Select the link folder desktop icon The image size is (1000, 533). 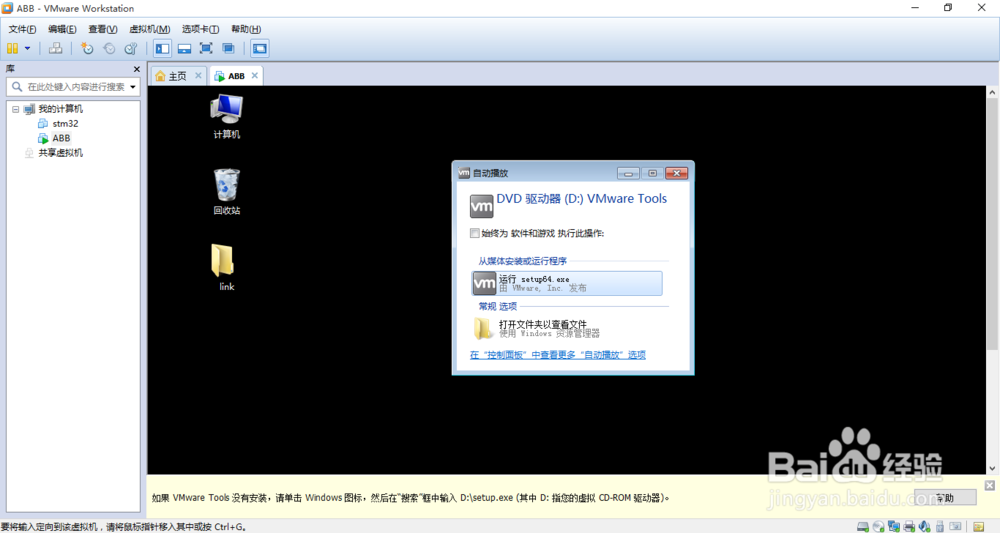point(224,267)
